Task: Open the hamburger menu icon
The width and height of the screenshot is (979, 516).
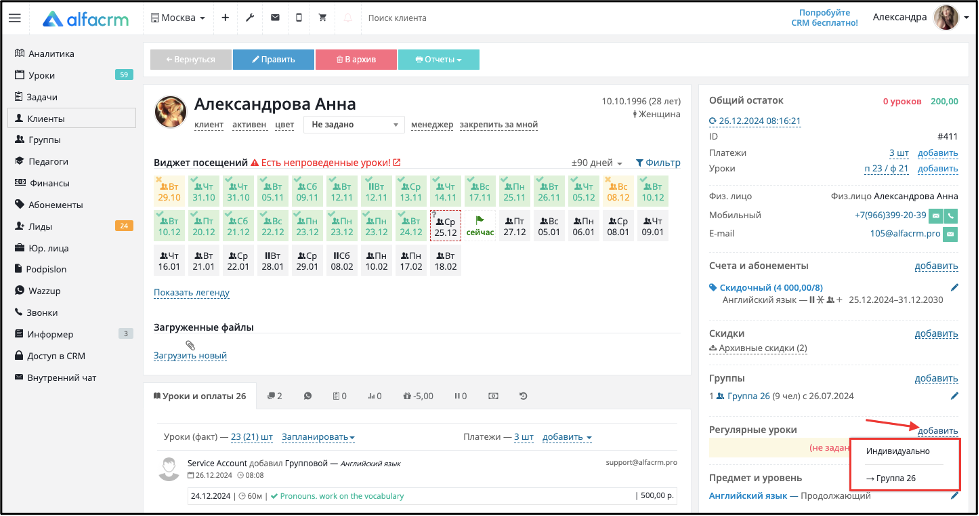Action: (14, 18)
